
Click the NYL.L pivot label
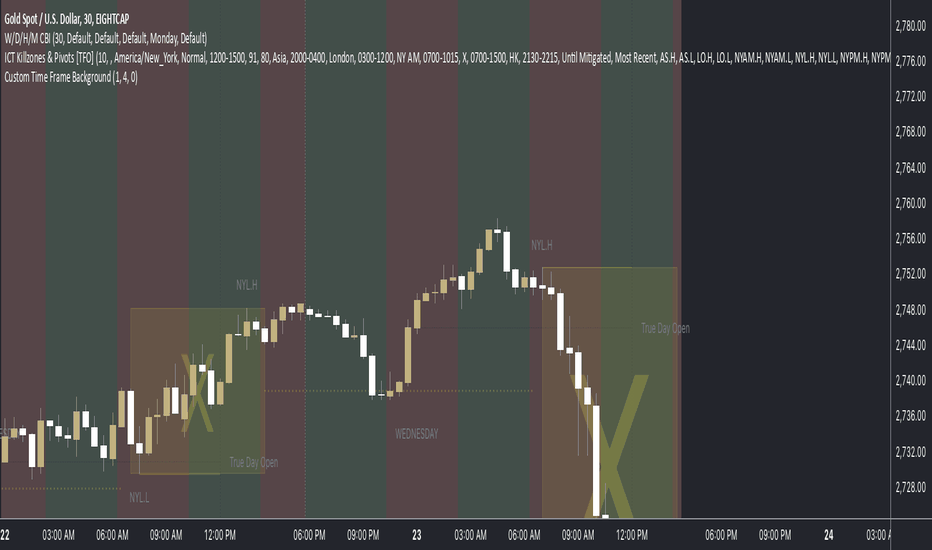coord(139,498)
